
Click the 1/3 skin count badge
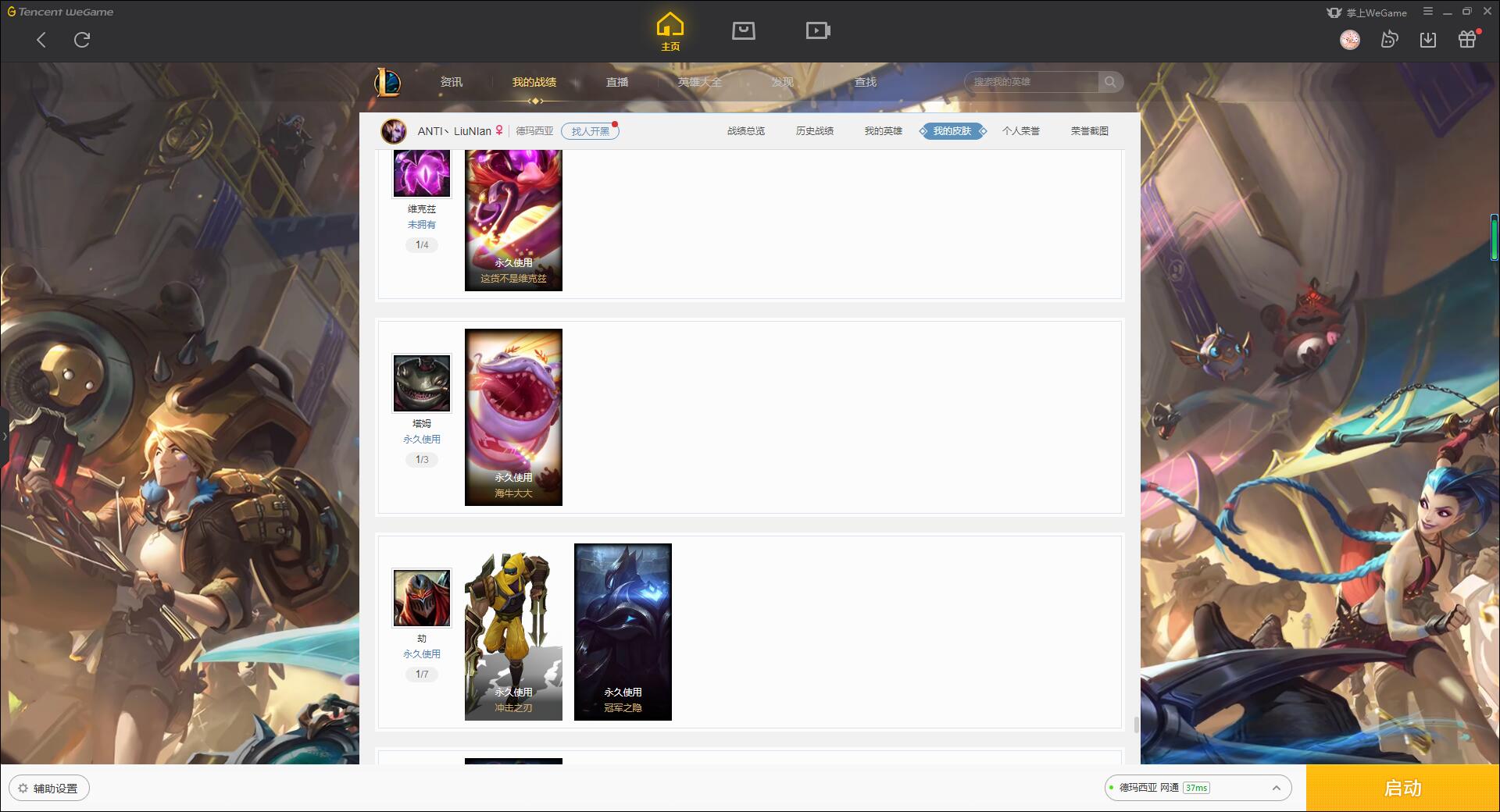[422, 460]
